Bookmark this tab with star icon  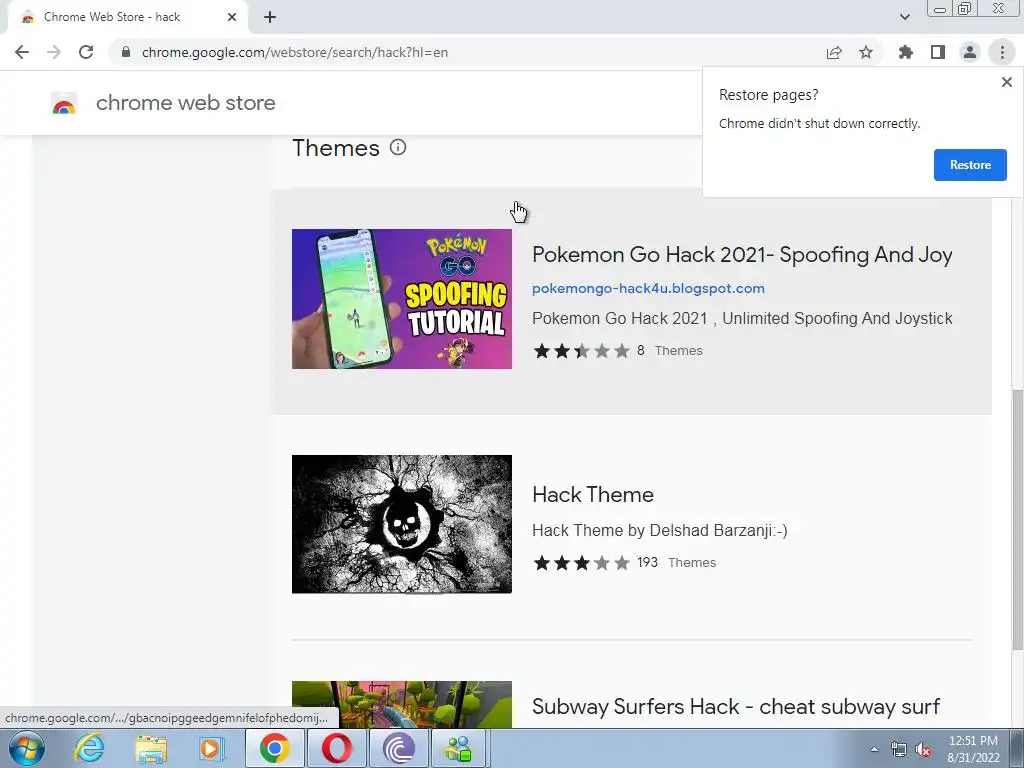(866, 52)
